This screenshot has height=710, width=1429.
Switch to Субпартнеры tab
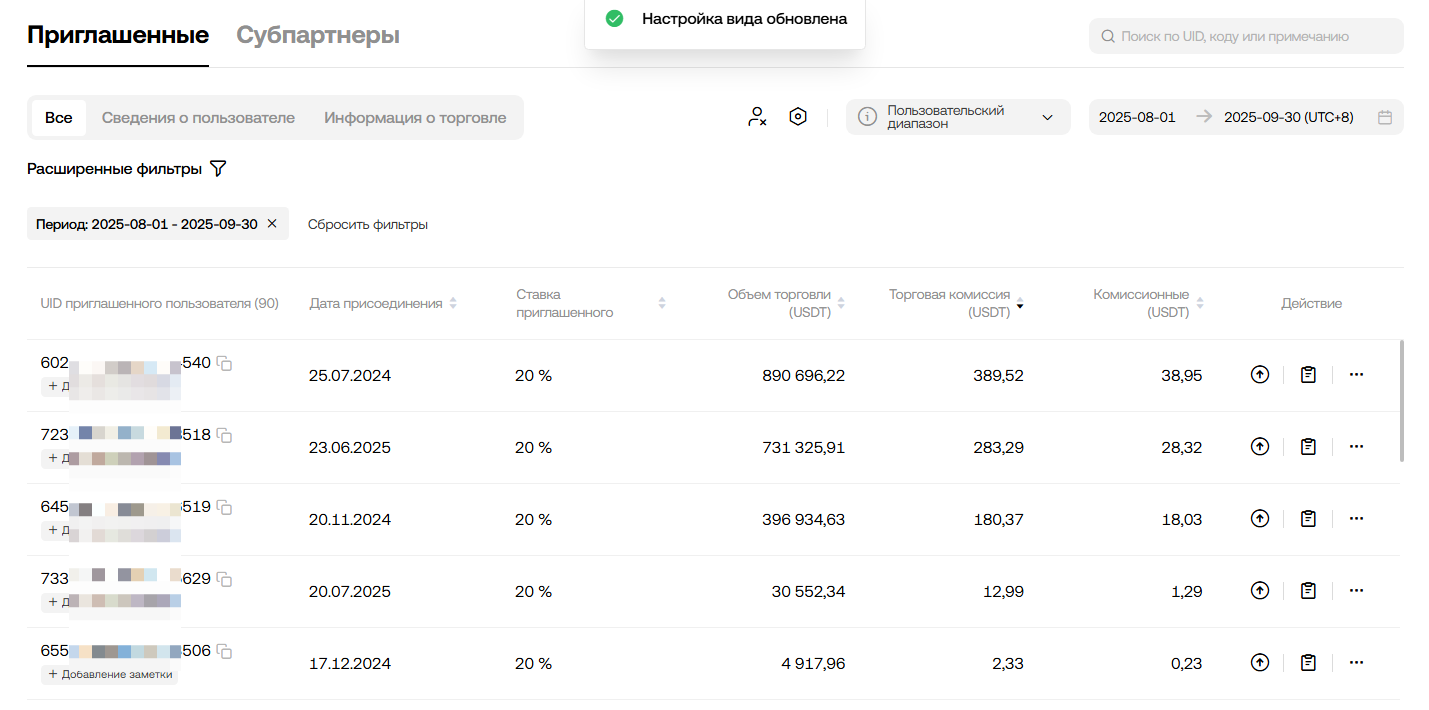tap(318, 36)
